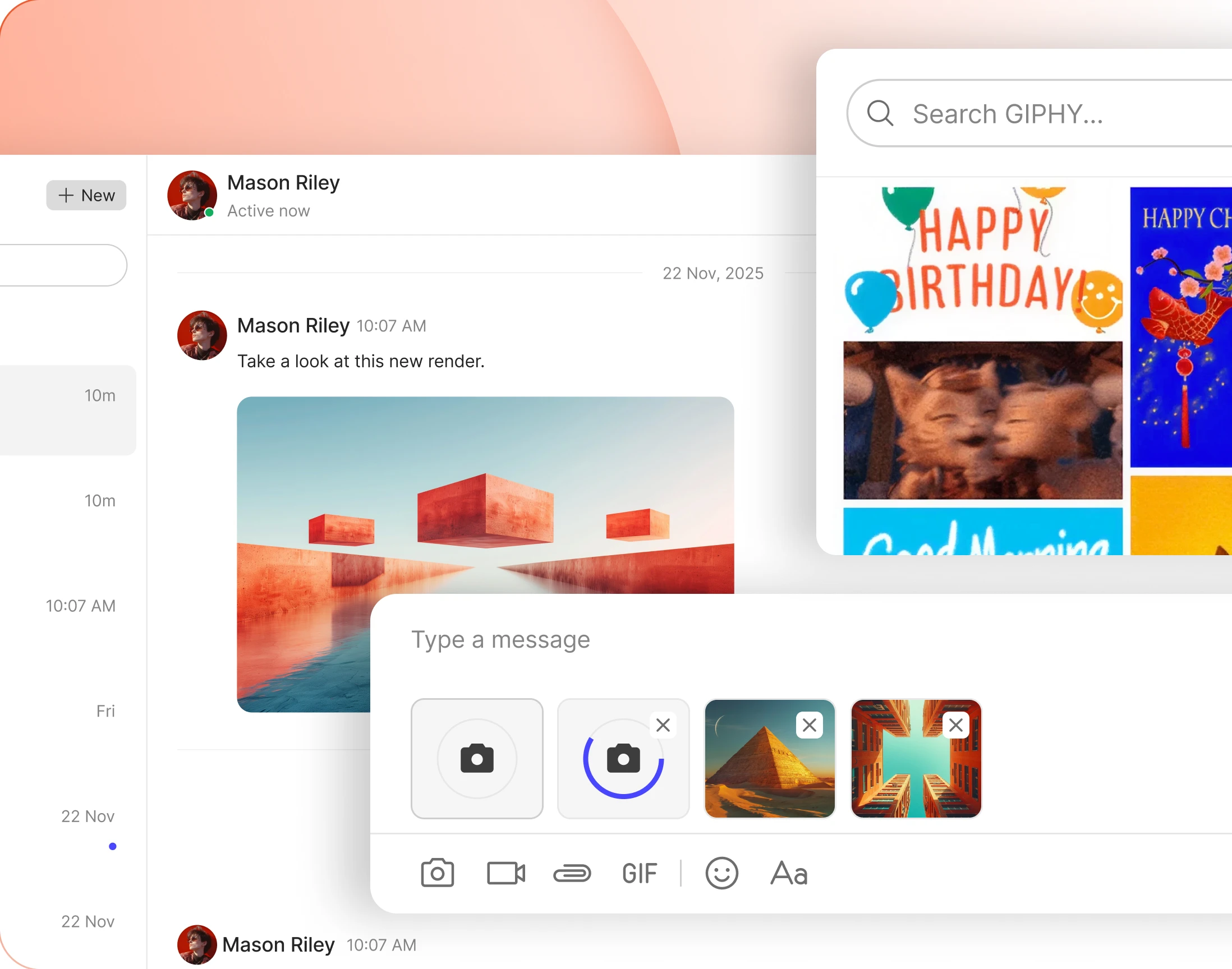Click Mason Riley name in chat header

(x=283, y=183)
